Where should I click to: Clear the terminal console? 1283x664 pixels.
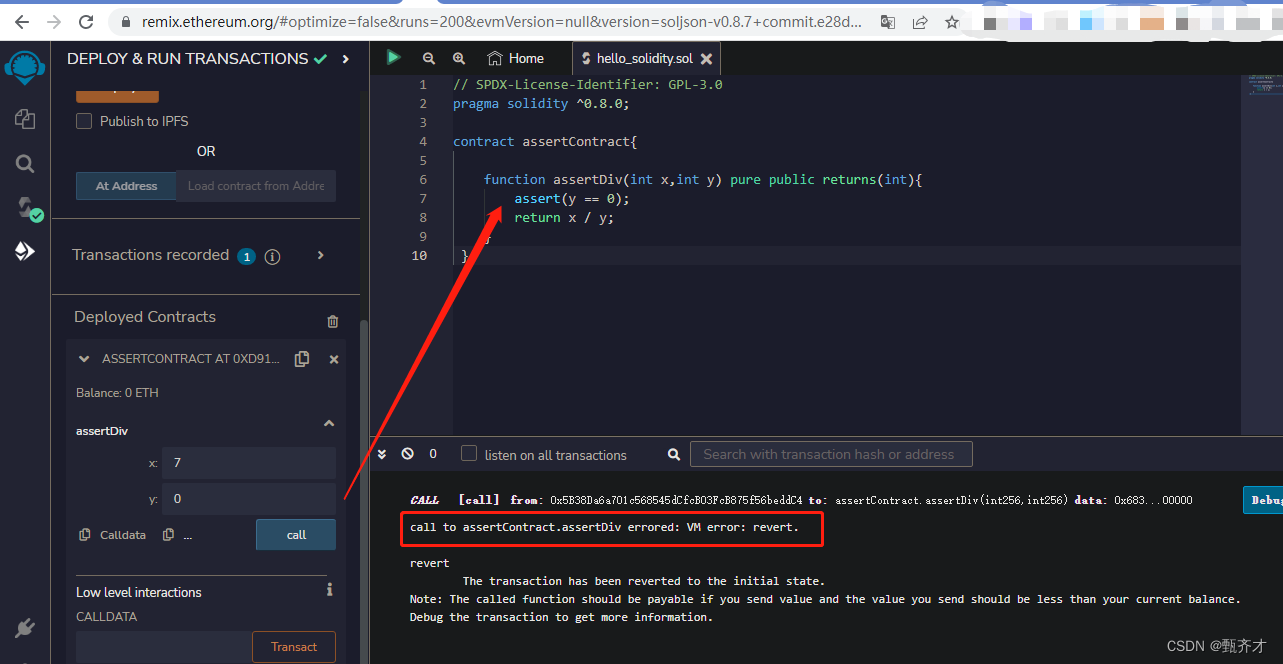[x=407, y=454]
